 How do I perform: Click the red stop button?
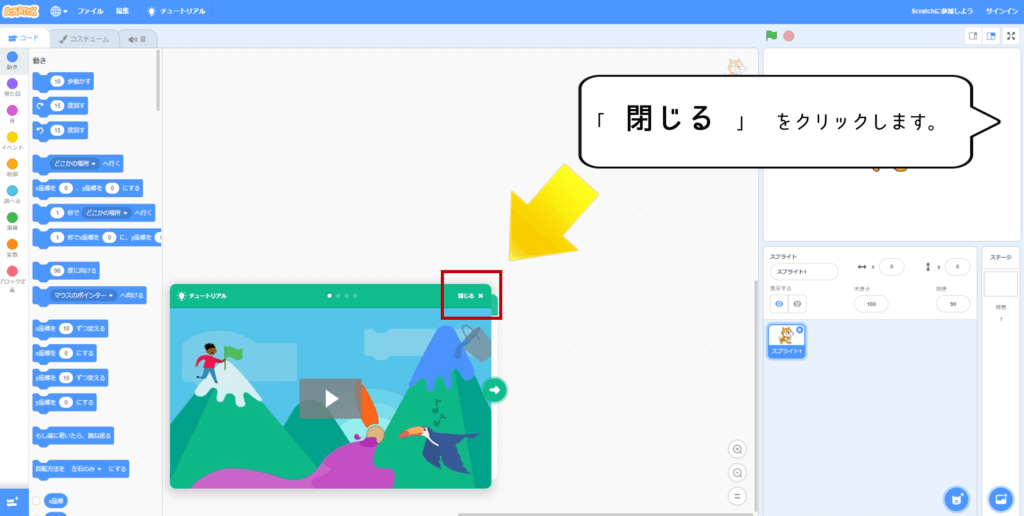click(788, 36)
